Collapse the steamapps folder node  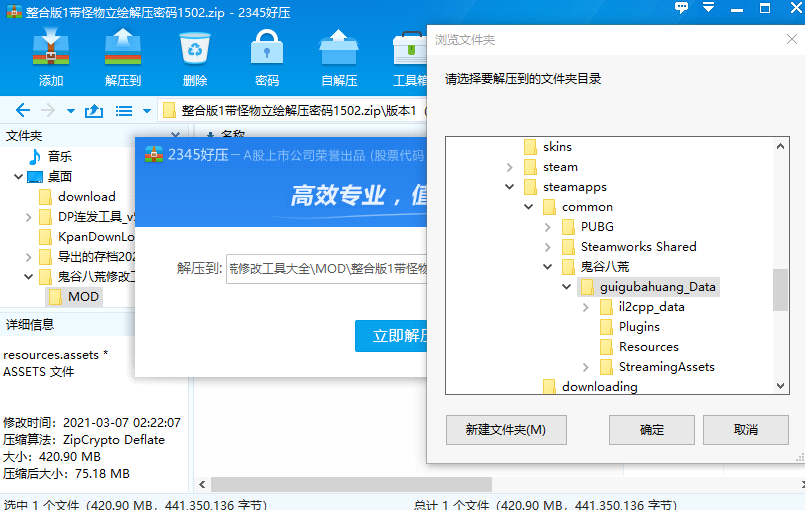tap(509, 187)
